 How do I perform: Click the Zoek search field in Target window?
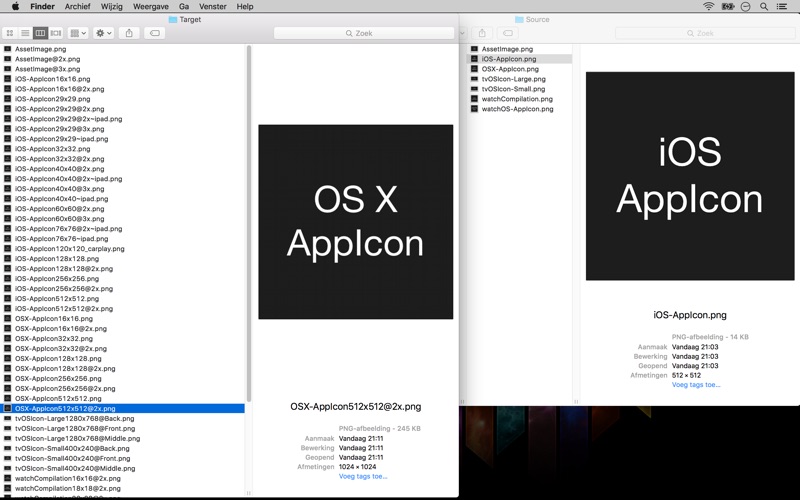pyautogui.click(x=364, y=33)
